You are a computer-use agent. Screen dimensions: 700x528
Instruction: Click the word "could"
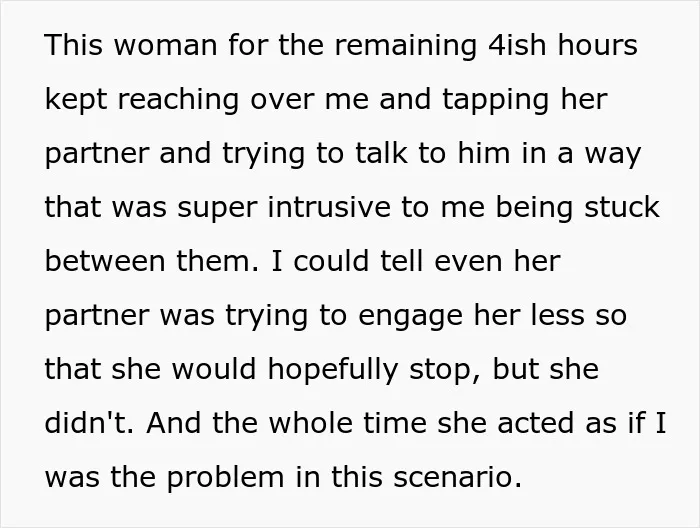[331, 261]
